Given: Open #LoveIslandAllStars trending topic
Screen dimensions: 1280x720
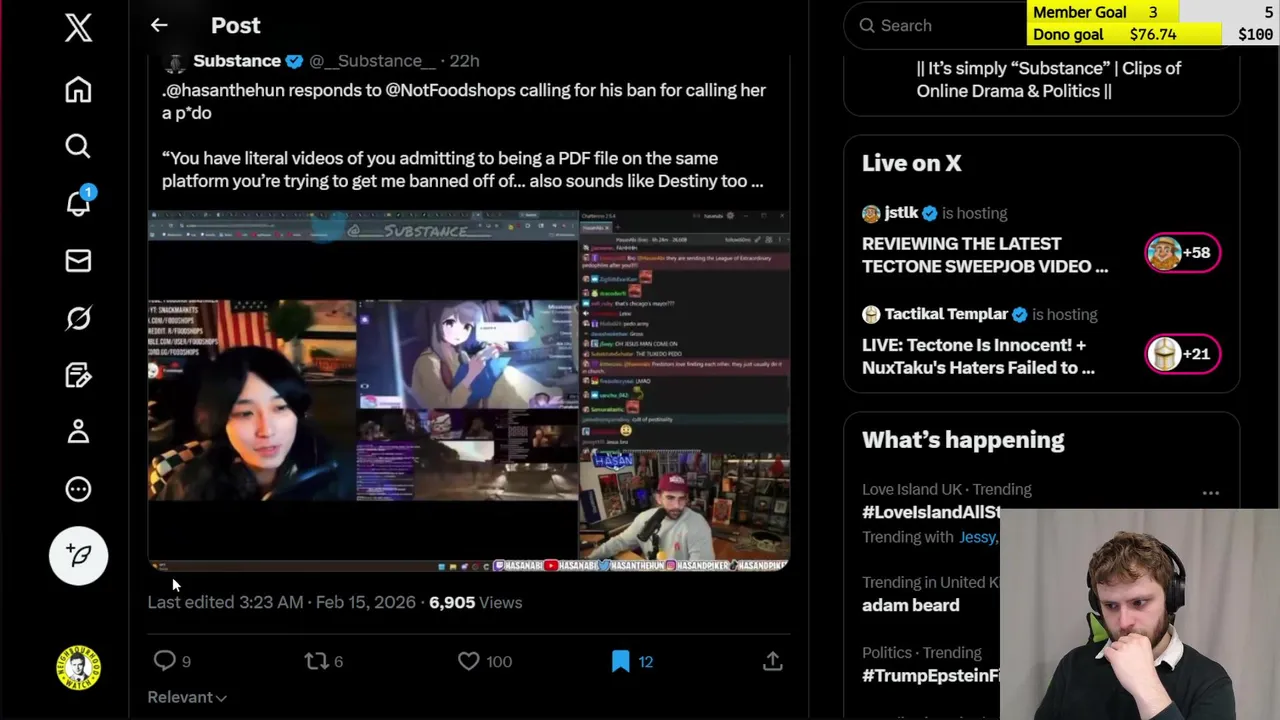Looking at the screenshot, I should [x=931, y=512].
